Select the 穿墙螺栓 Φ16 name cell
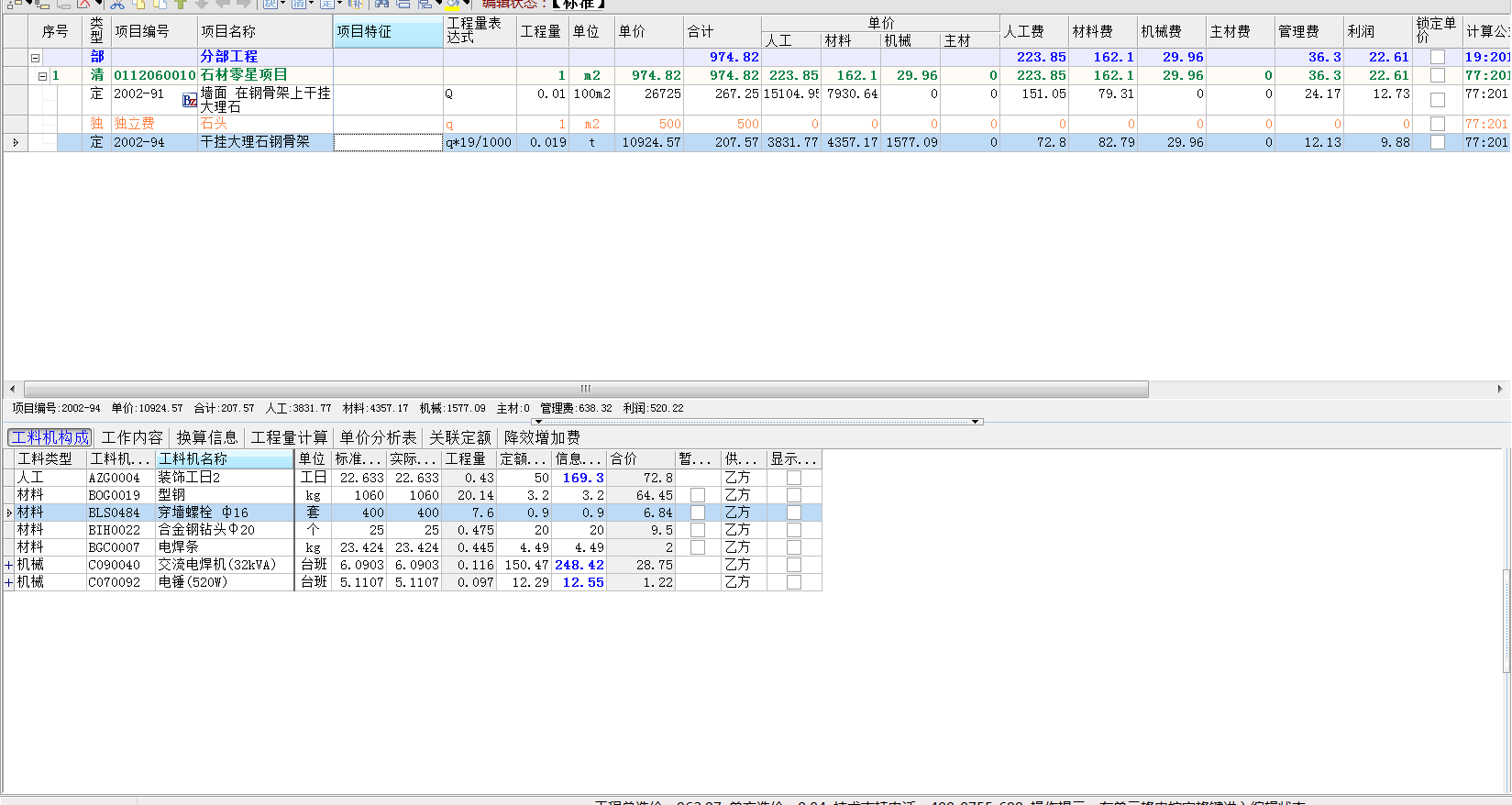 224,513
